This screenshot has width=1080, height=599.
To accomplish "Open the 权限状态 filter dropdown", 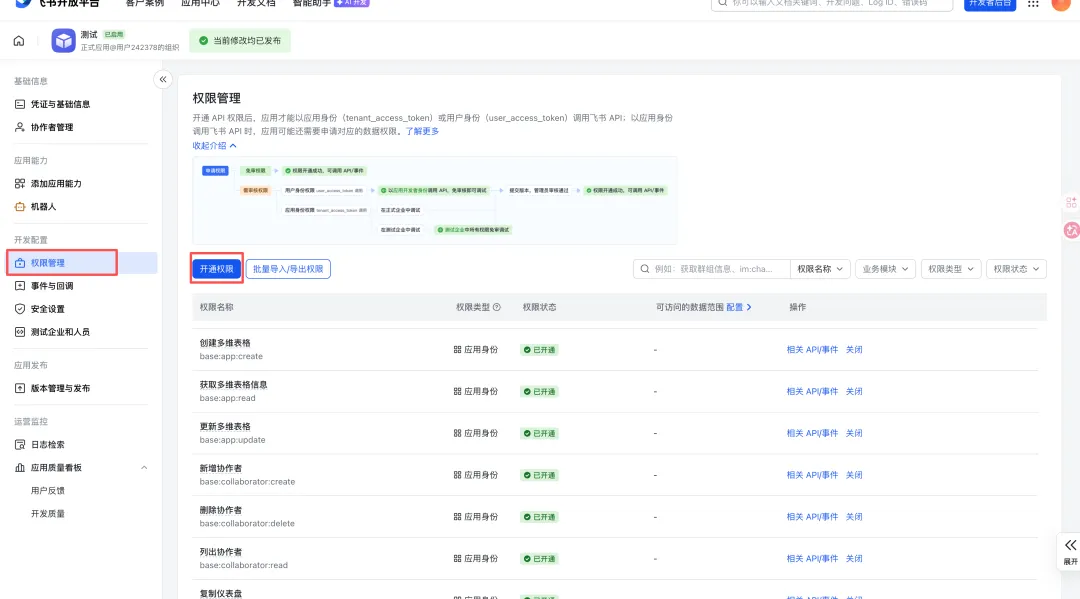I will point(1016,269).
